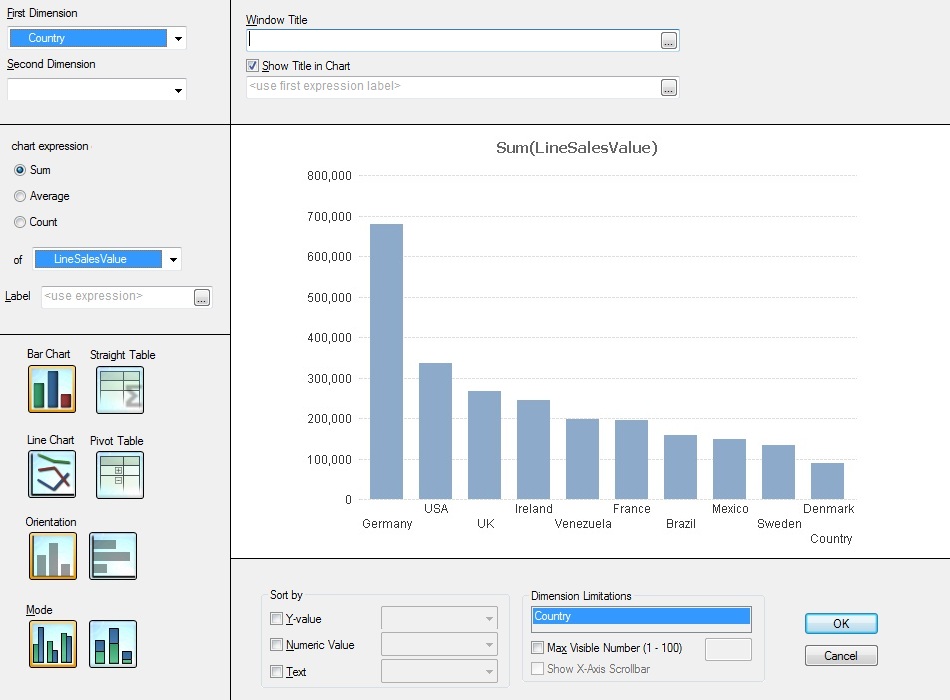Choose the Pivot Table icon
Viewport: 950px width, 700px height.
click(x=120, y=474)
